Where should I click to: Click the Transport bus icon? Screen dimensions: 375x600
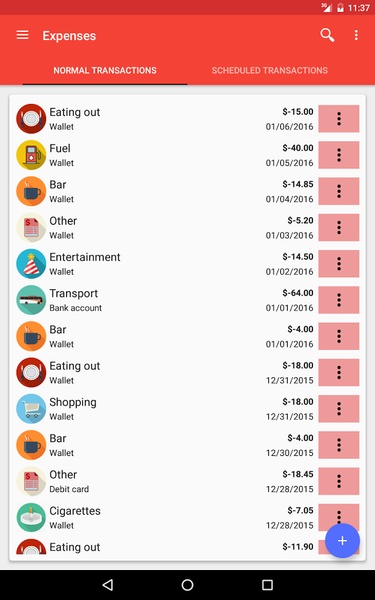tap(31, 300)
